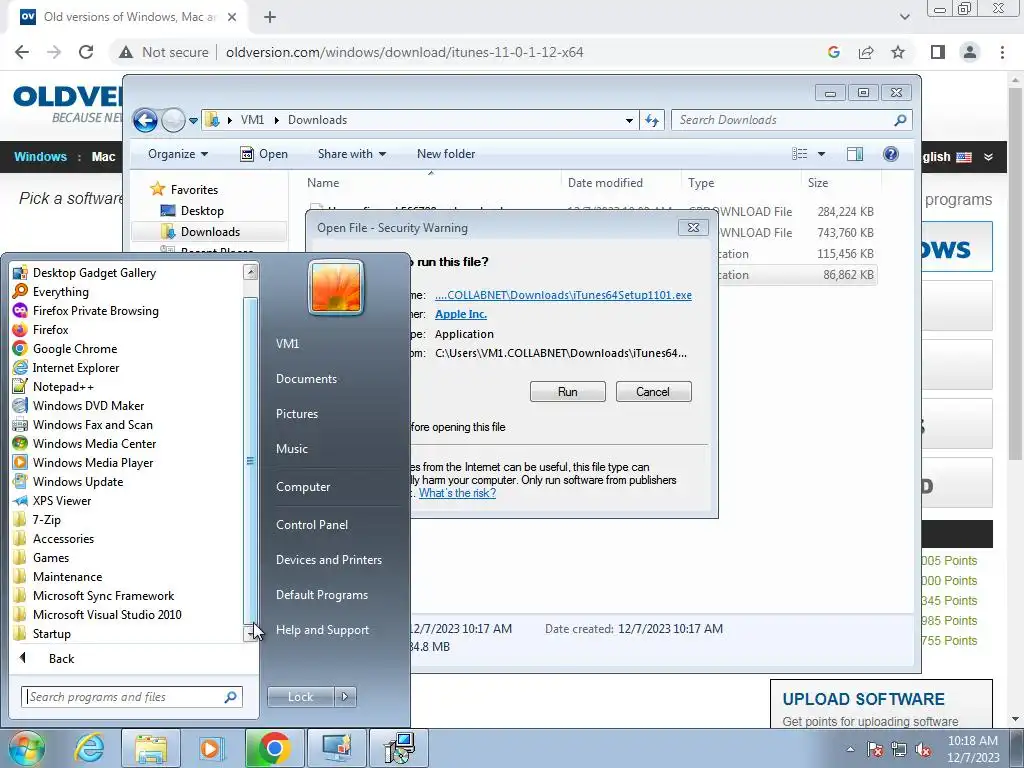The width and height of the screenshot is (1024, 768).
Task: Expand Microsoft Sync Framework folder
Action: point(103,596)
